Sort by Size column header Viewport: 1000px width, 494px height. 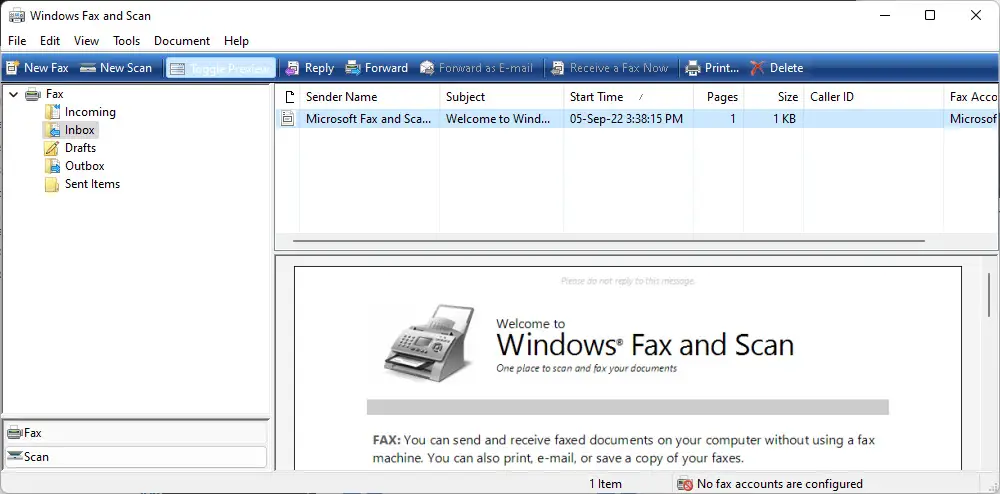[774, 97]
